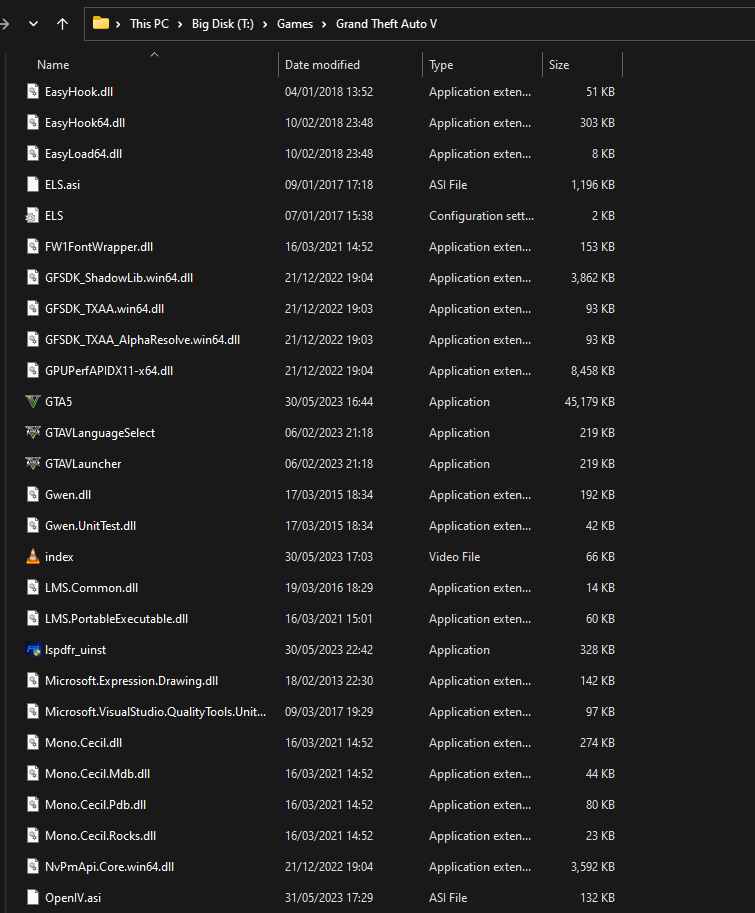Click the date 30/05/2023 16:44 for GTA5
The height and width of the screenshot is (913, 755).
[x=329, y=402]
